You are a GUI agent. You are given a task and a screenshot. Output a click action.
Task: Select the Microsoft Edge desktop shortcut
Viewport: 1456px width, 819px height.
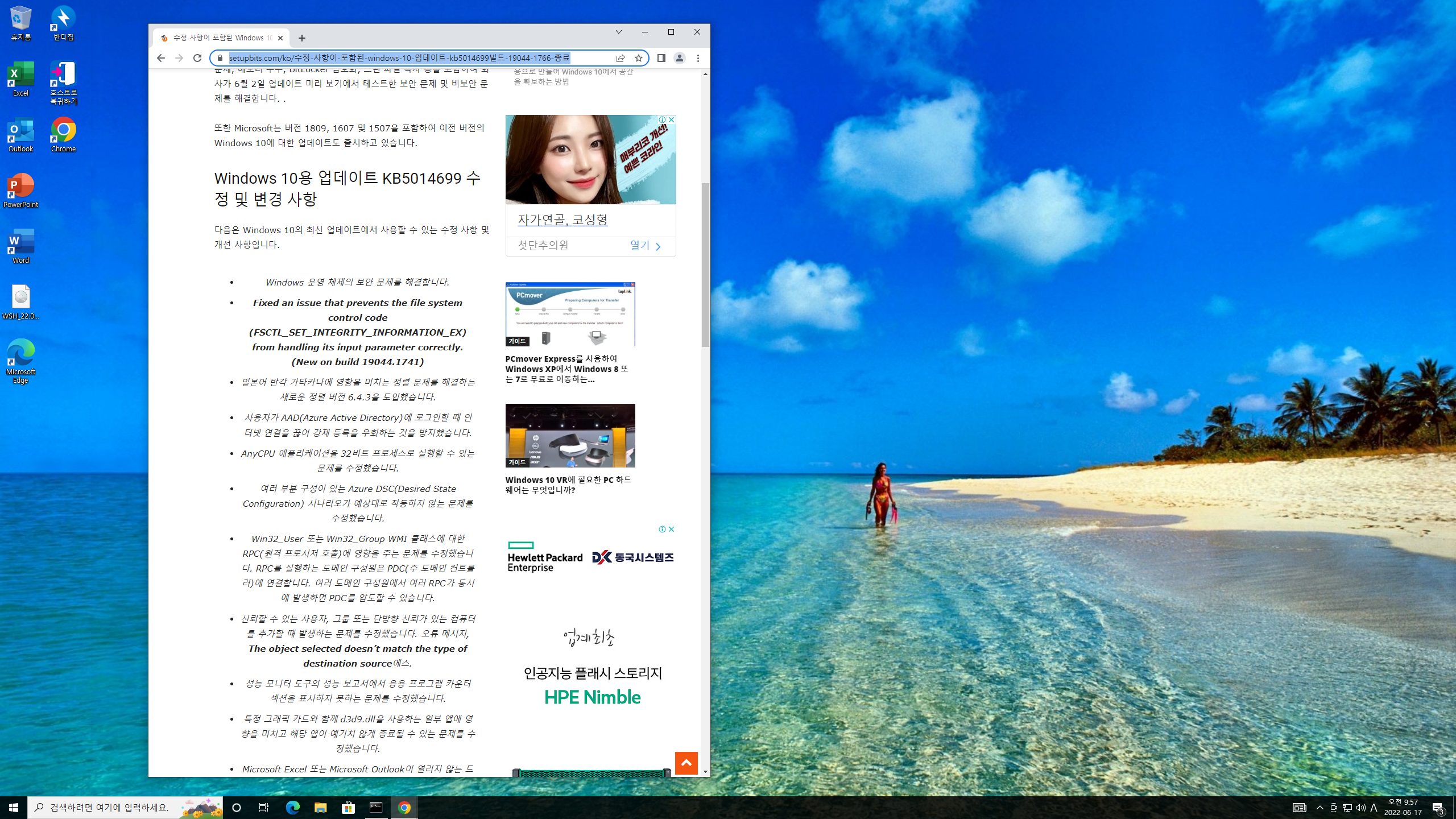click(21, 362)
